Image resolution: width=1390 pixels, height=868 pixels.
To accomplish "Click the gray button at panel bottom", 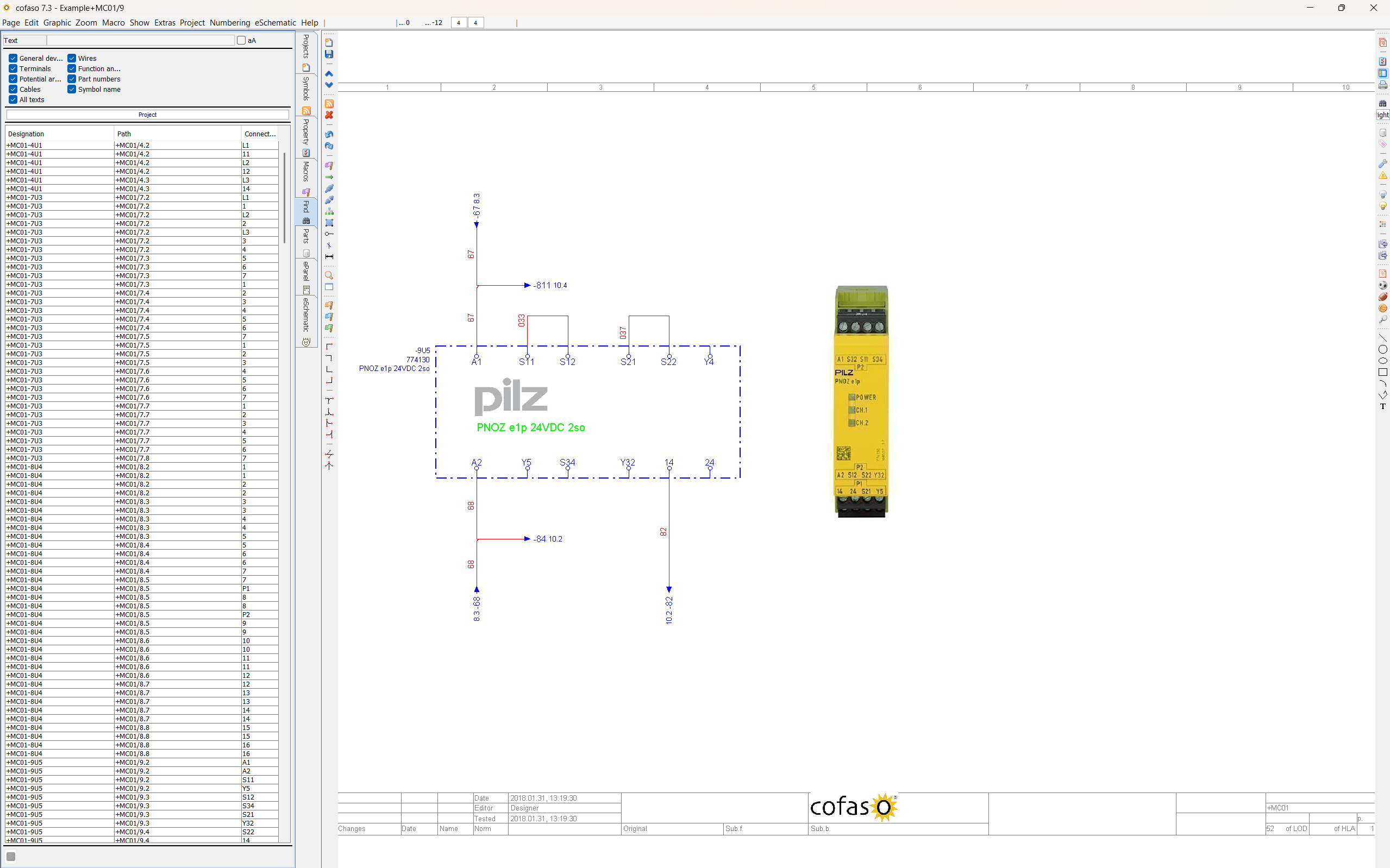I will pos(10,857).
